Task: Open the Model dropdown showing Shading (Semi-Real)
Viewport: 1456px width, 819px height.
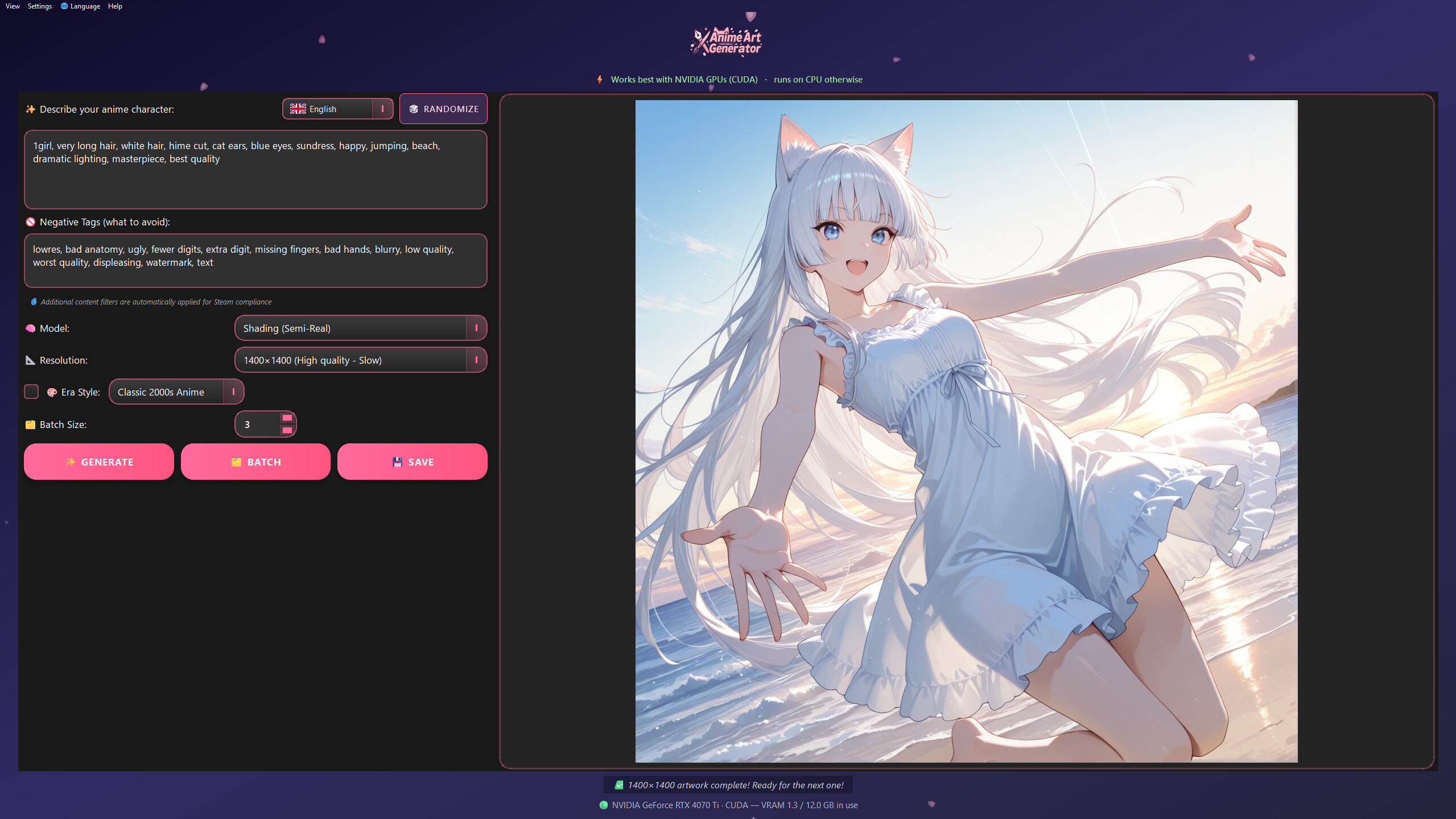Action: click(361, 328)
